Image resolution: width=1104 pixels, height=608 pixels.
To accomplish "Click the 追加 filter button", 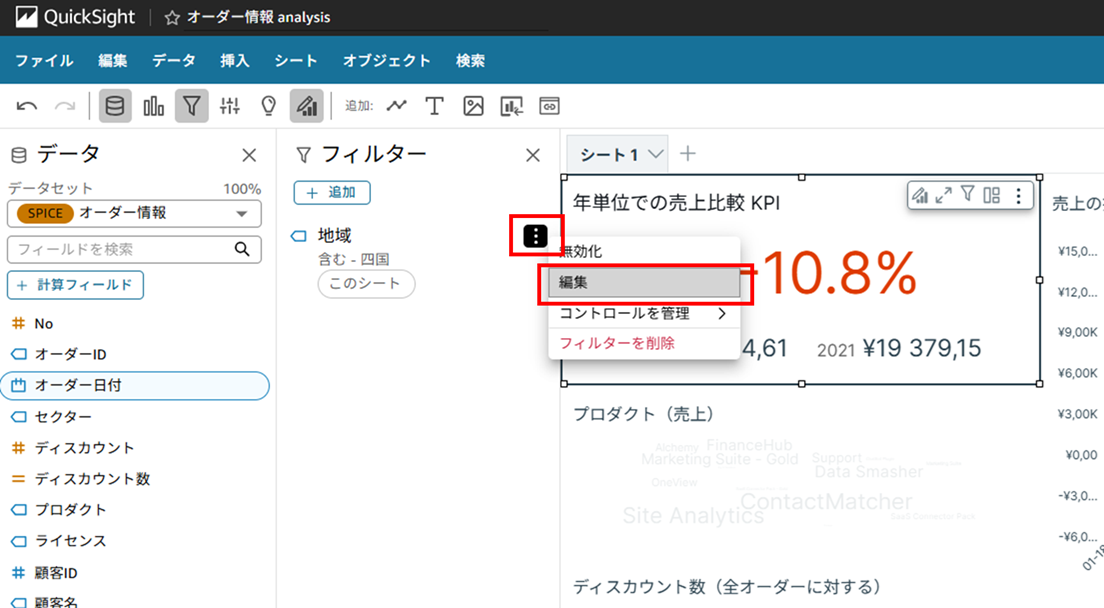I will (x=332, y=192).
